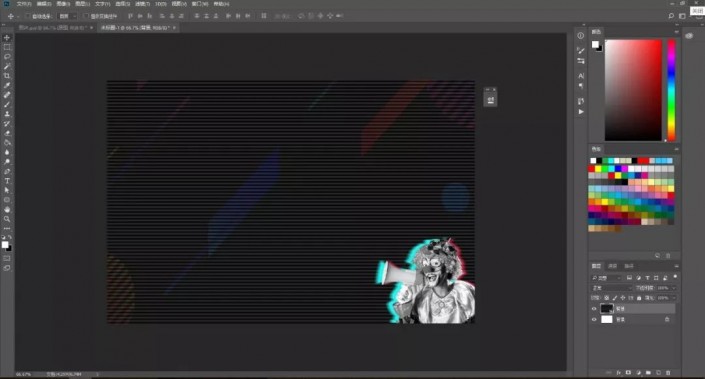Toggle the Auto-Select checkbox in options bar
Viewport: 705px width, 379px height.
pyautogui.click(x=27, y=16)
